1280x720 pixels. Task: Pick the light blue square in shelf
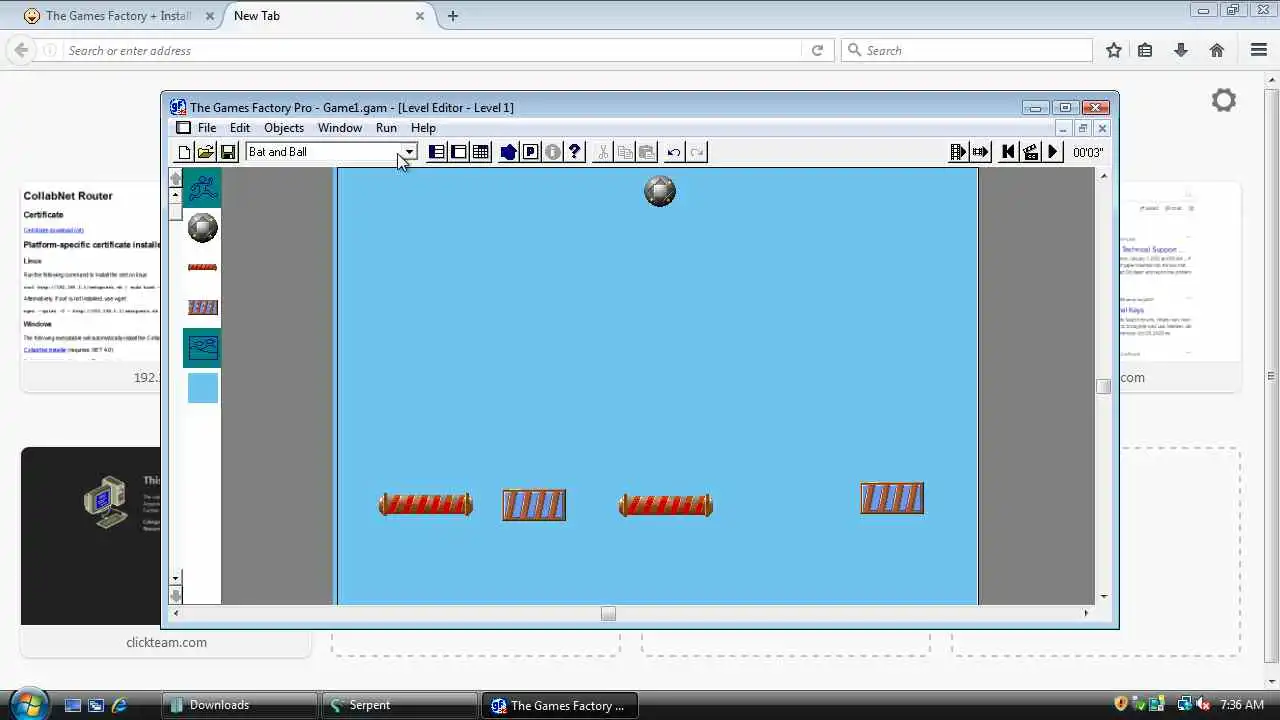coord(202,388)
